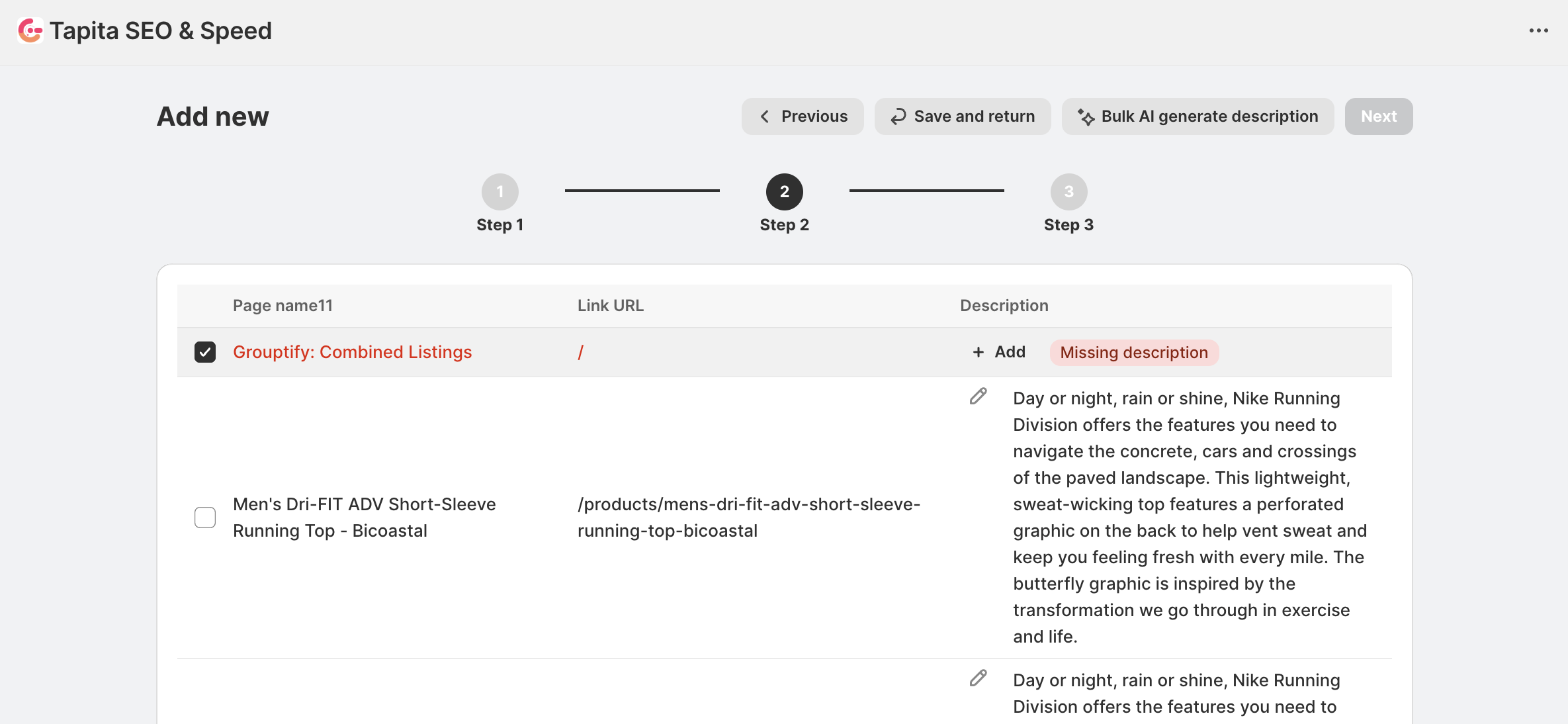The width and height of the screenshot is (1568, 724).
Task: Go back with the Previous button
Action: click(803, 116)
